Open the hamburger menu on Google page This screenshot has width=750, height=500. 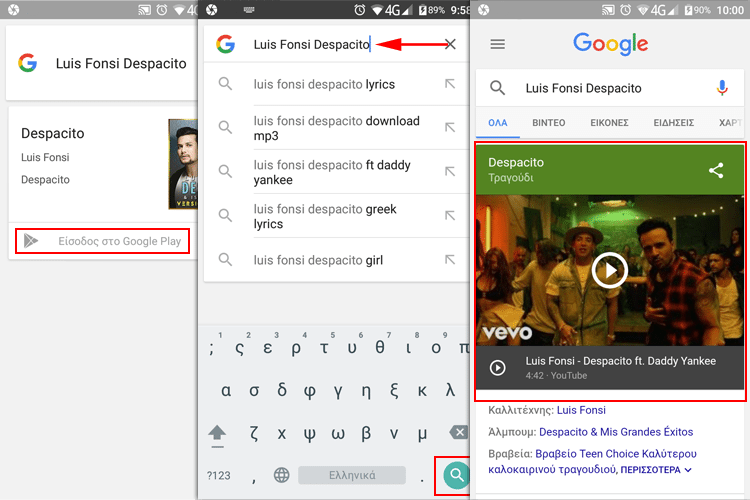(497, 44)
